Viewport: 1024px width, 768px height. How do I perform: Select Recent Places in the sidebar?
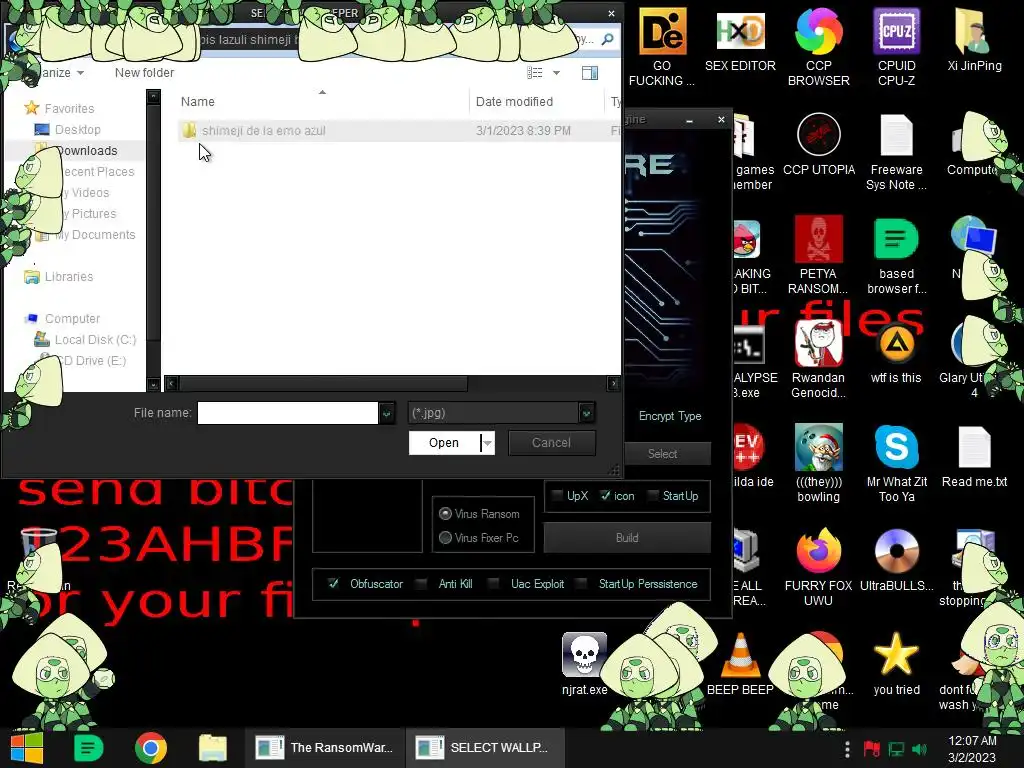pos(98,172)
